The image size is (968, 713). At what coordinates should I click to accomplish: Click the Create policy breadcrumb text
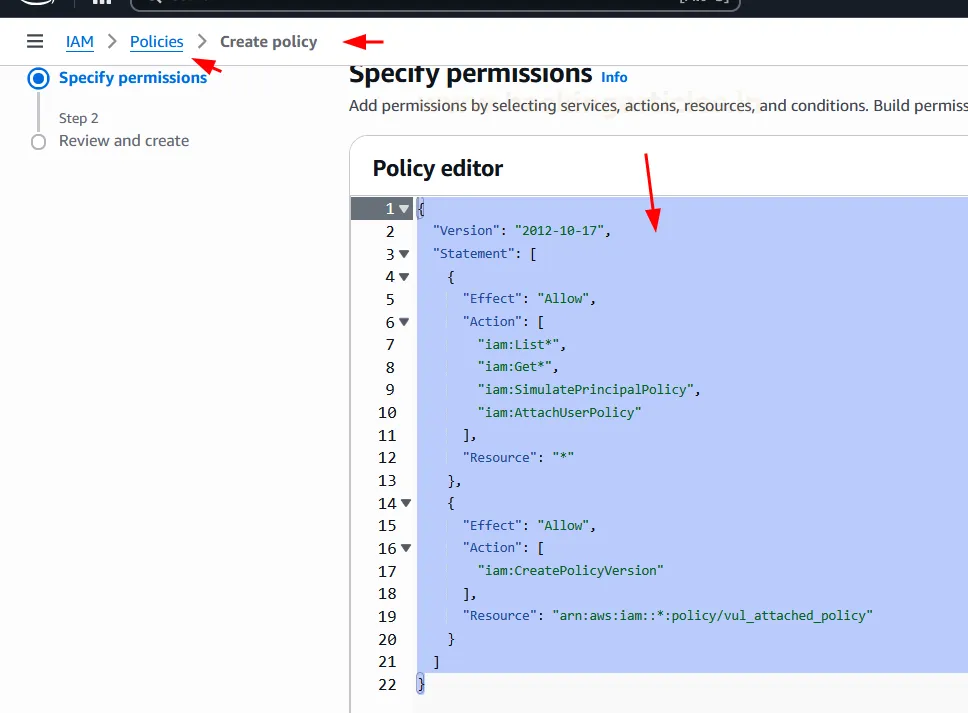(x=268, y=42)
